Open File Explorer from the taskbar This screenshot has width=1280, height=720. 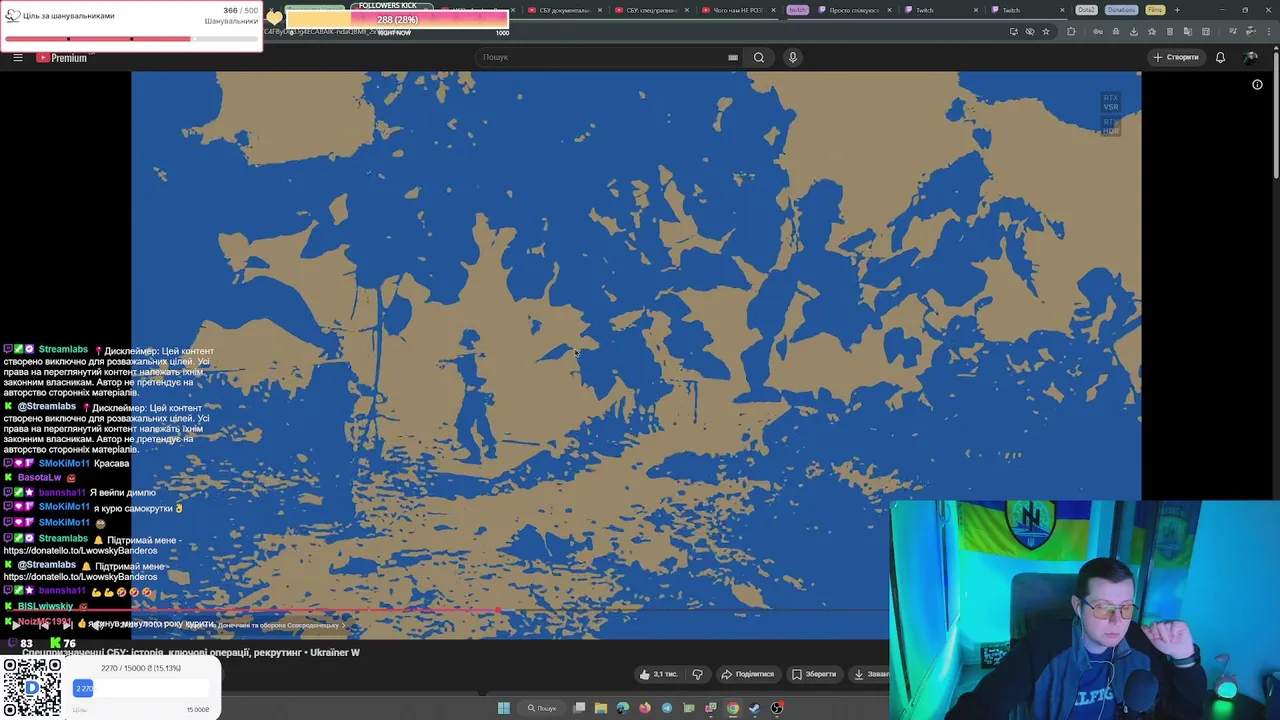point(601,708)
